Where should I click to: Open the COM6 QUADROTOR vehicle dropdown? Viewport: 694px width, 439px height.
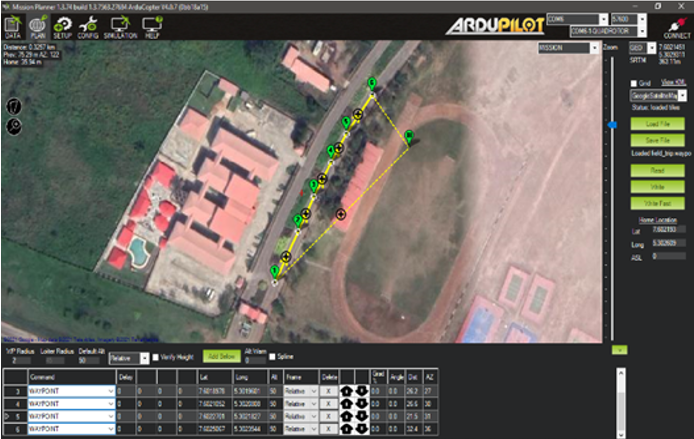coord(642,31)
